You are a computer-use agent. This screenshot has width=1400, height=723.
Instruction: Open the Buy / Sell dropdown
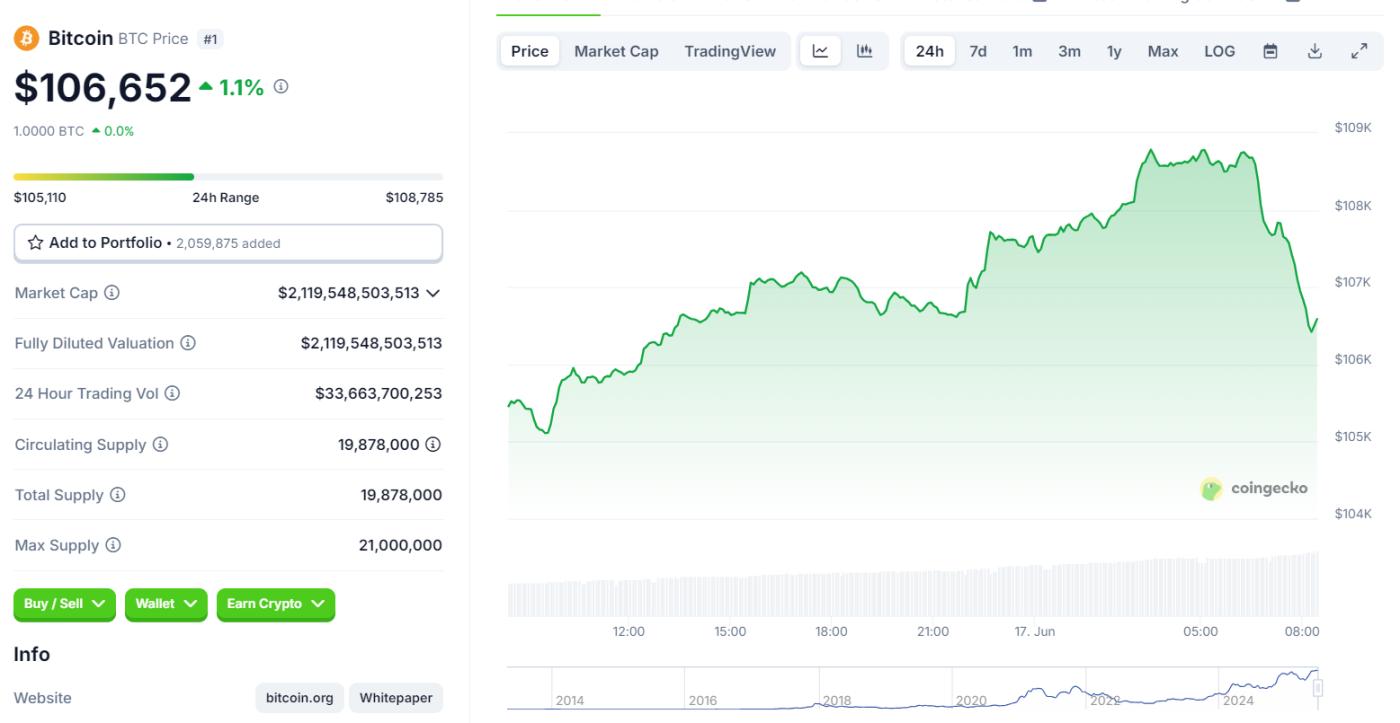tap(65, 604)
